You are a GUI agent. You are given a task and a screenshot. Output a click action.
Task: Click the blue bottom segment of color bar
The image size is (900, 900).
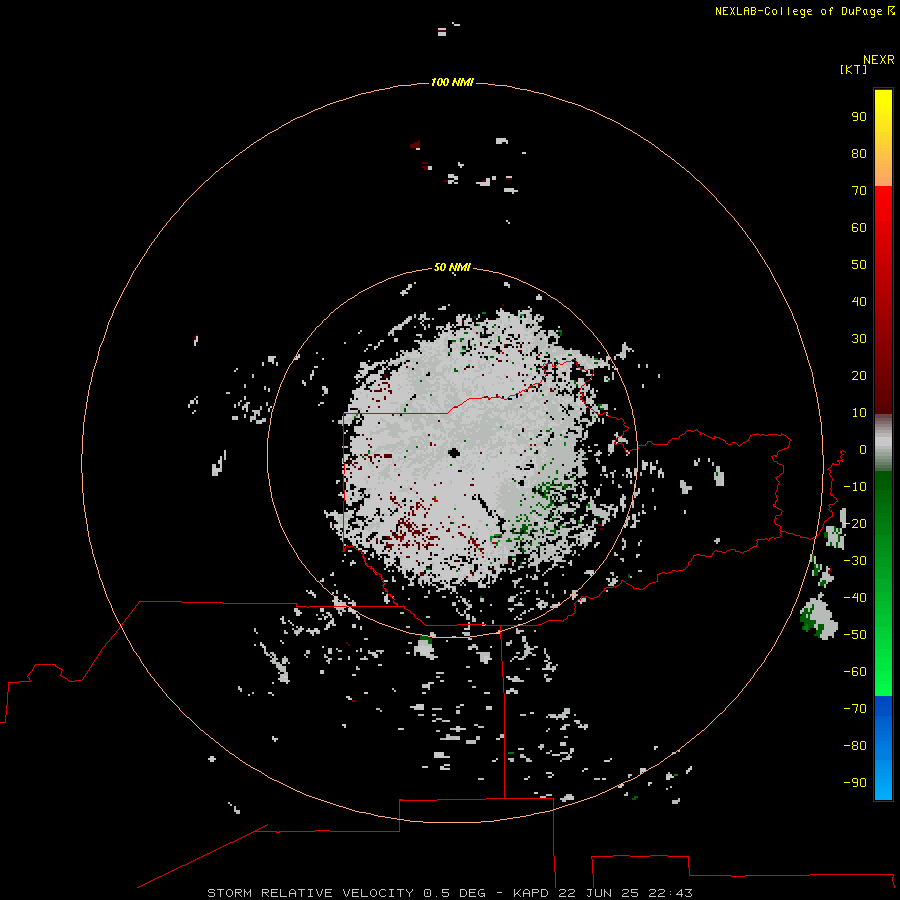883,747
